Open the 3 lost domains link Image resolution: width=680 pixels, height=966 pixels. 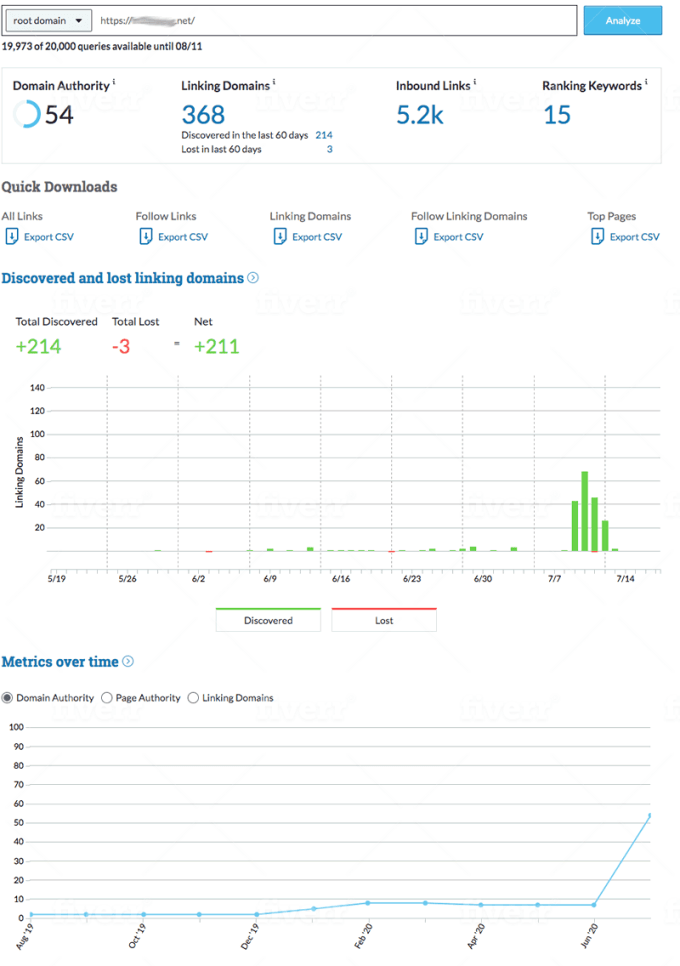(x=329, y=149)
